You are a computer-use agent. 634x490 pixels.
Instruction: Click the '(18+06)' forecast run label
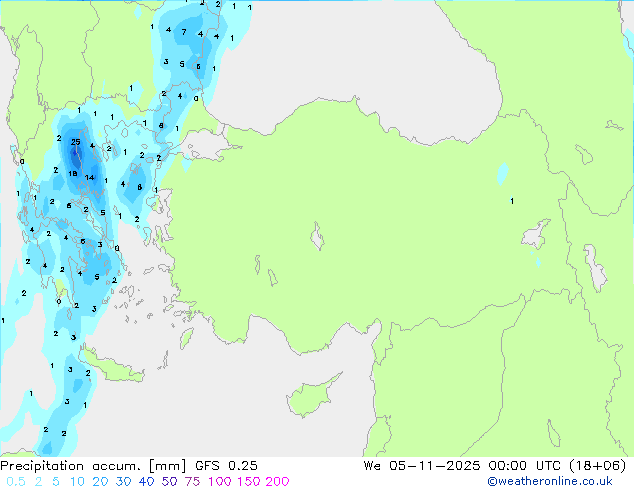click(x=598, y=466)
